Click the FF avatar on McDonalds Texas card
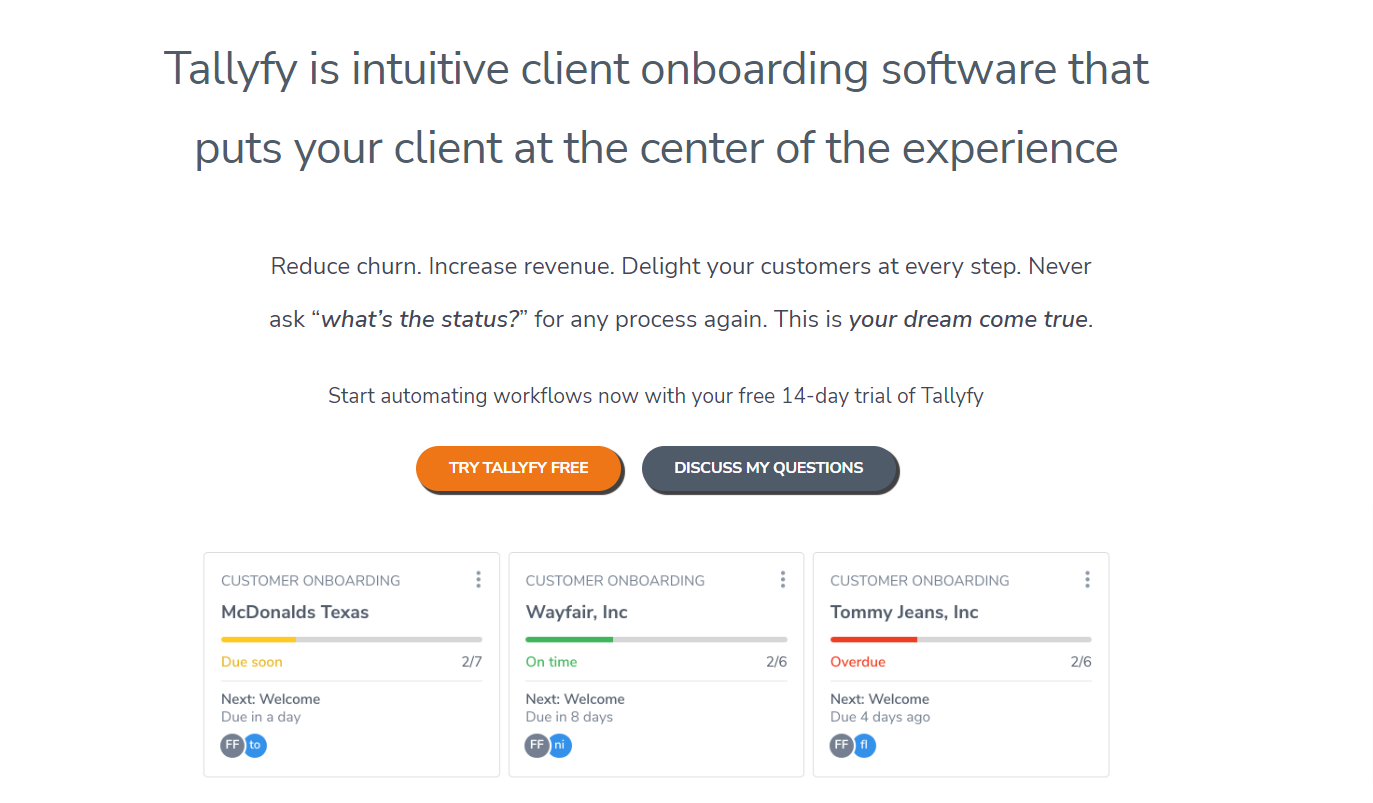Image resolution: width=1373 pixels, height=803 pixels. pyautogui.click(x=233, y=745)
